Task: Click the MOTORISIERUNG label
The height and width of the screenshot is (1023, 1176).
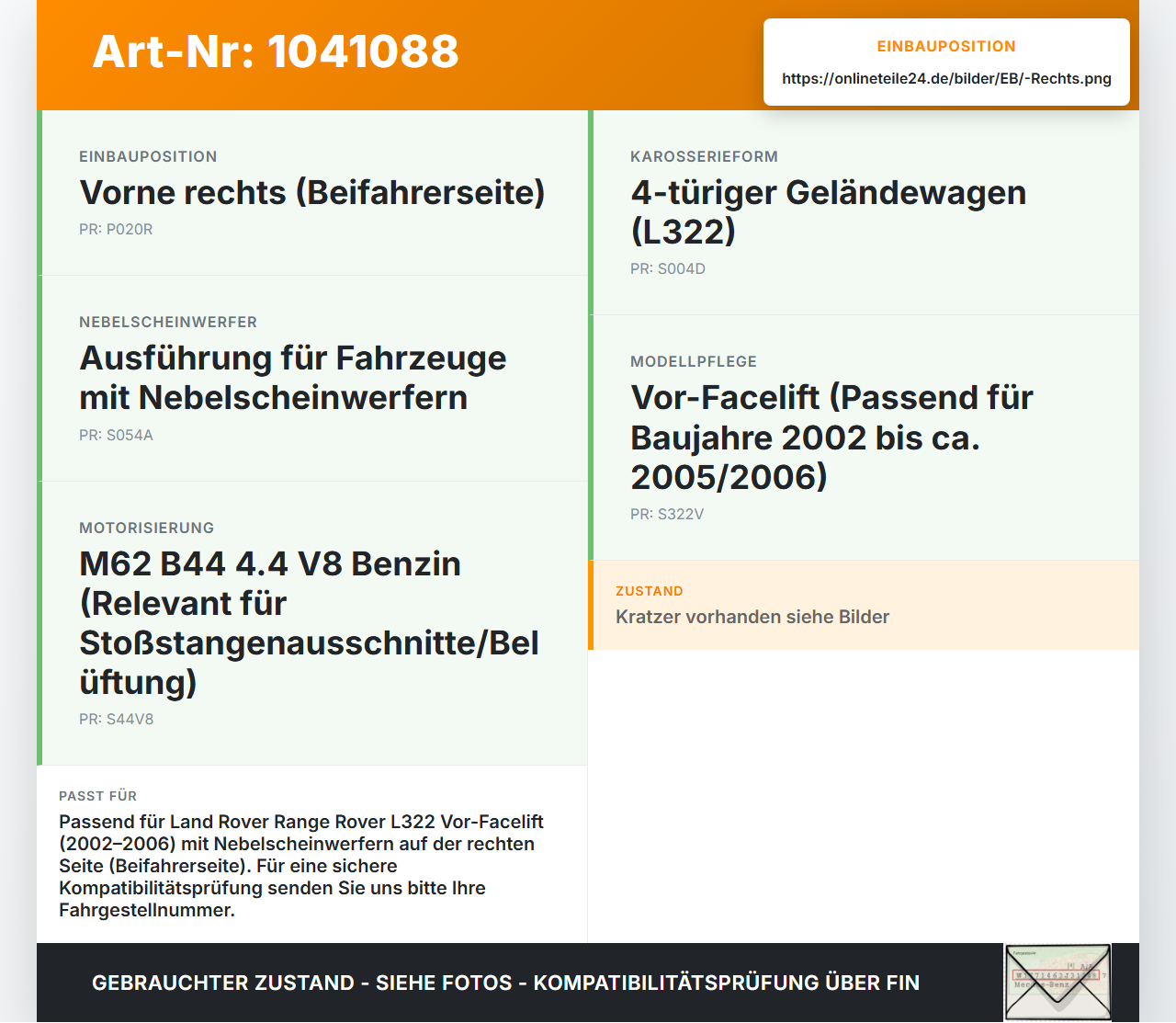Action: pyautogui.click(x=147, y=529)
